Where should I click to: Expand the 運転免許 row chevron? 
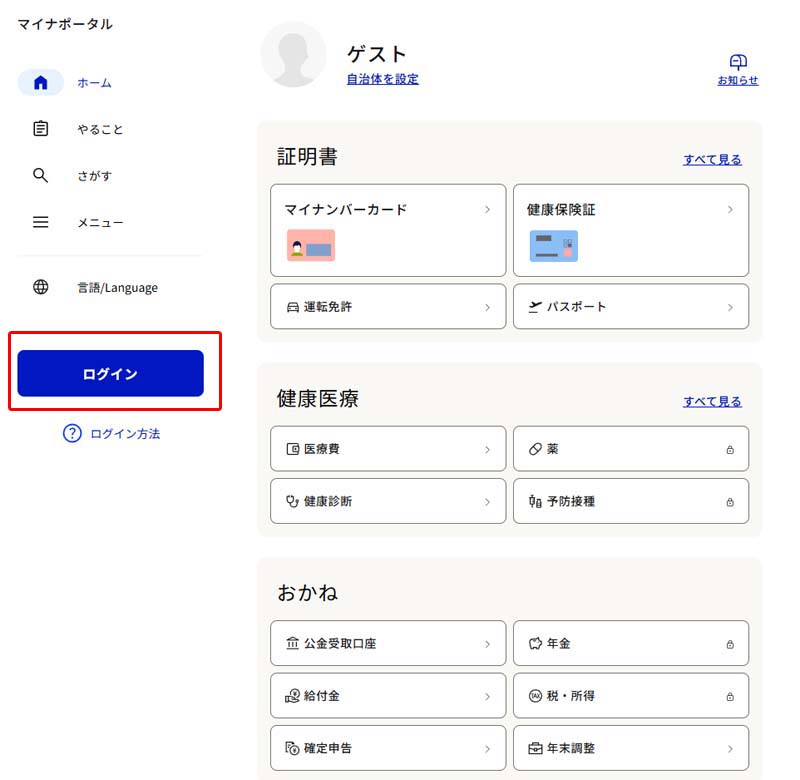click(x=487, y=307)
